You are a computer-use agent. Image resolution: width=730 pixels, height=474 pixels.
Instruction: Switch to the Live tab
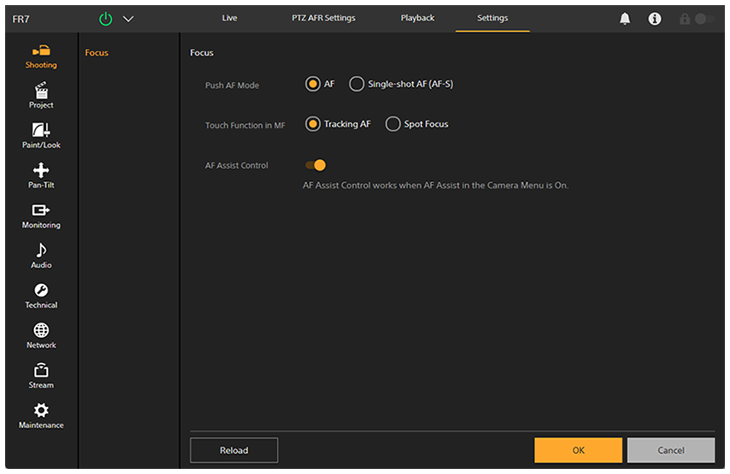229,18
